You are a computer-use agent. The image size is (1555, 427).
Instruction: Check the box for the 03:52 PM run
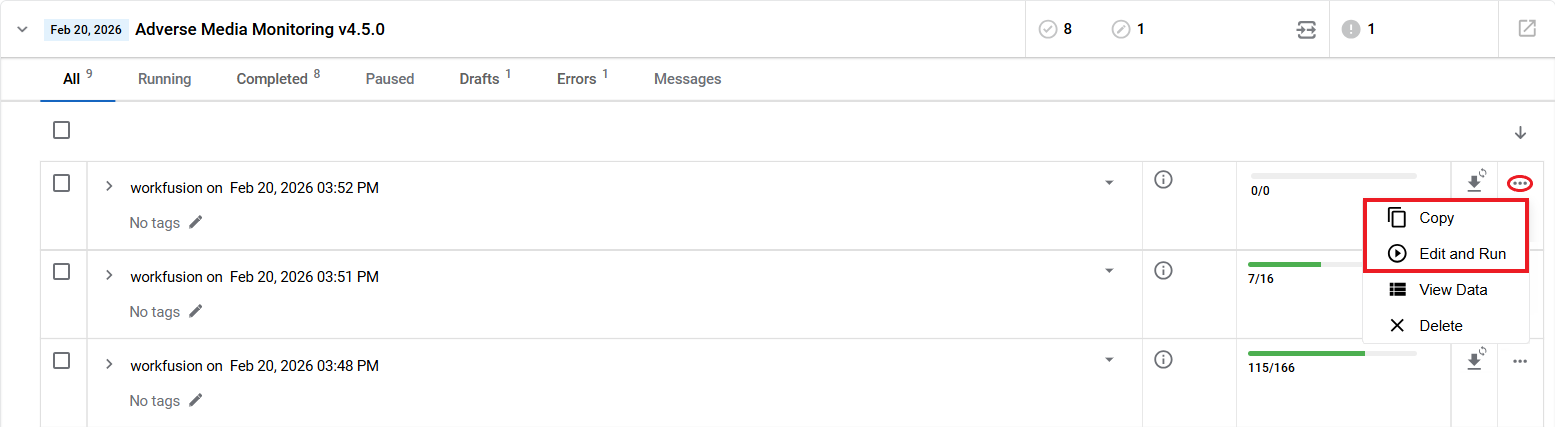tap(61, 183)
